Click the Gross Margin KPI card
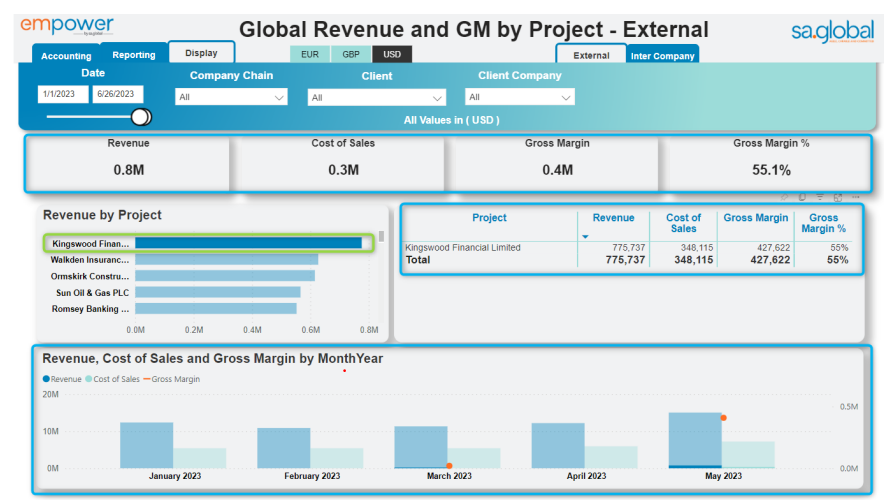 557,162
